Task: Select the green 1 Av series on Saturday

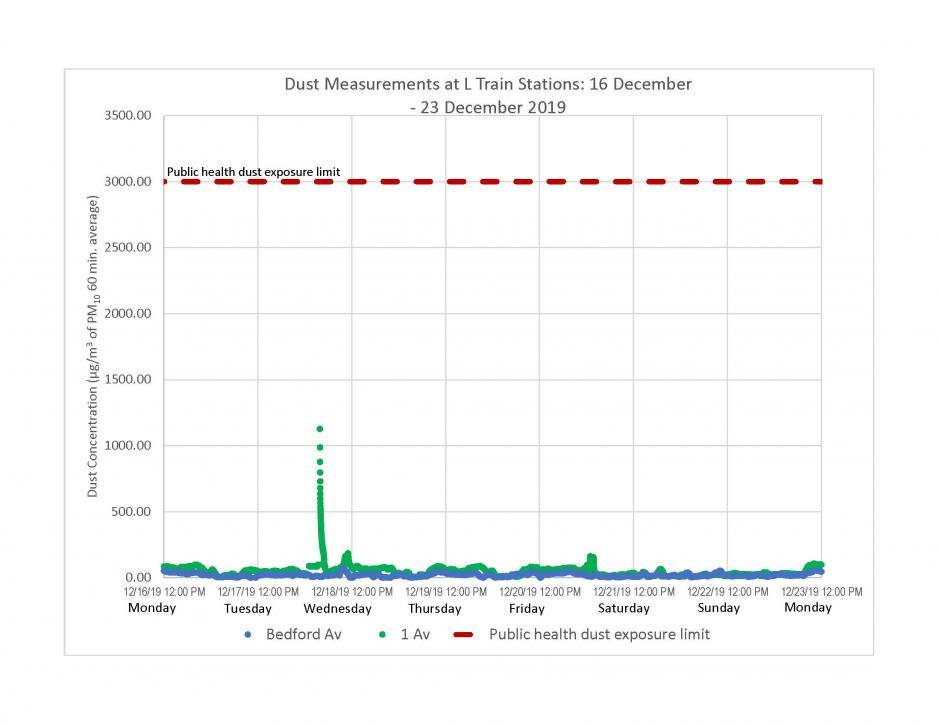Action: point(589,558)
